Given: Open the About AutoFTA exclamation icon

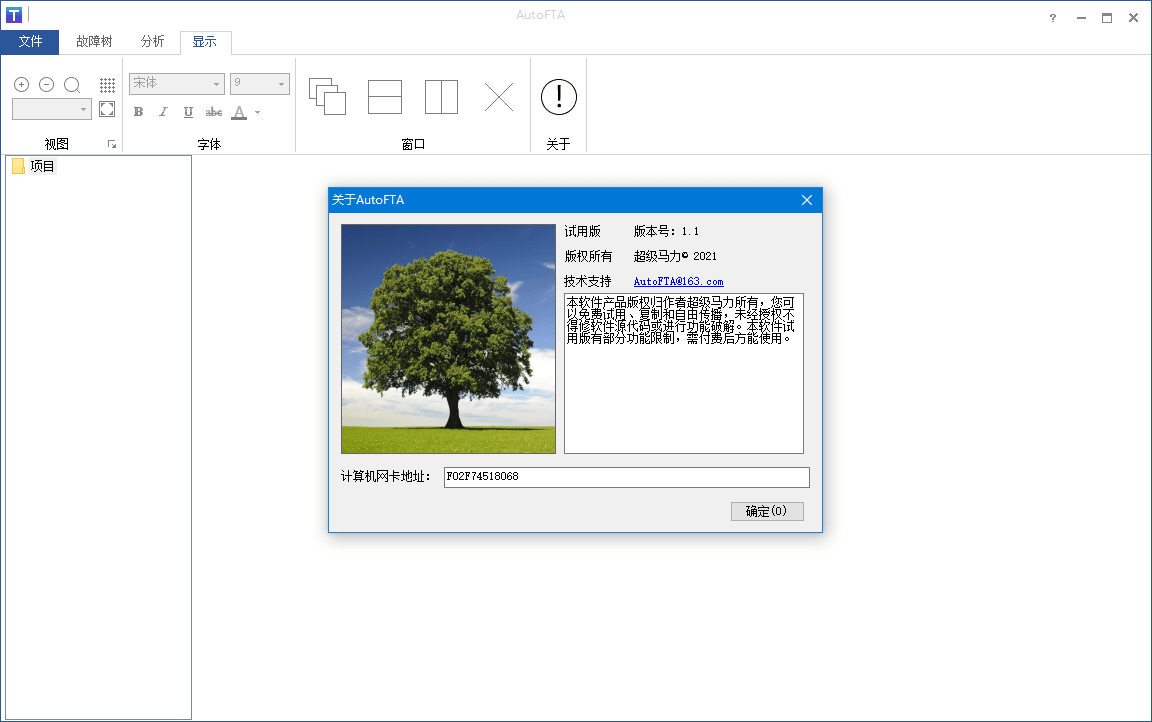Looking at the screenshot, I should 558,97.
